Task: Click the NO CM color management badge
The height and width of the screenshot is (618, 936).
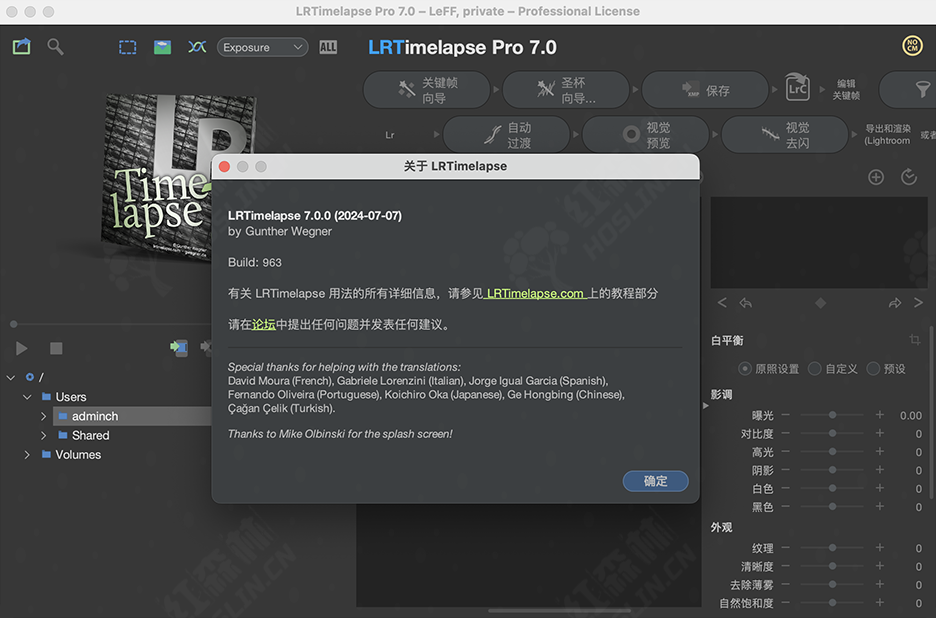Action: pyautogui.click(x=912, y=45)
